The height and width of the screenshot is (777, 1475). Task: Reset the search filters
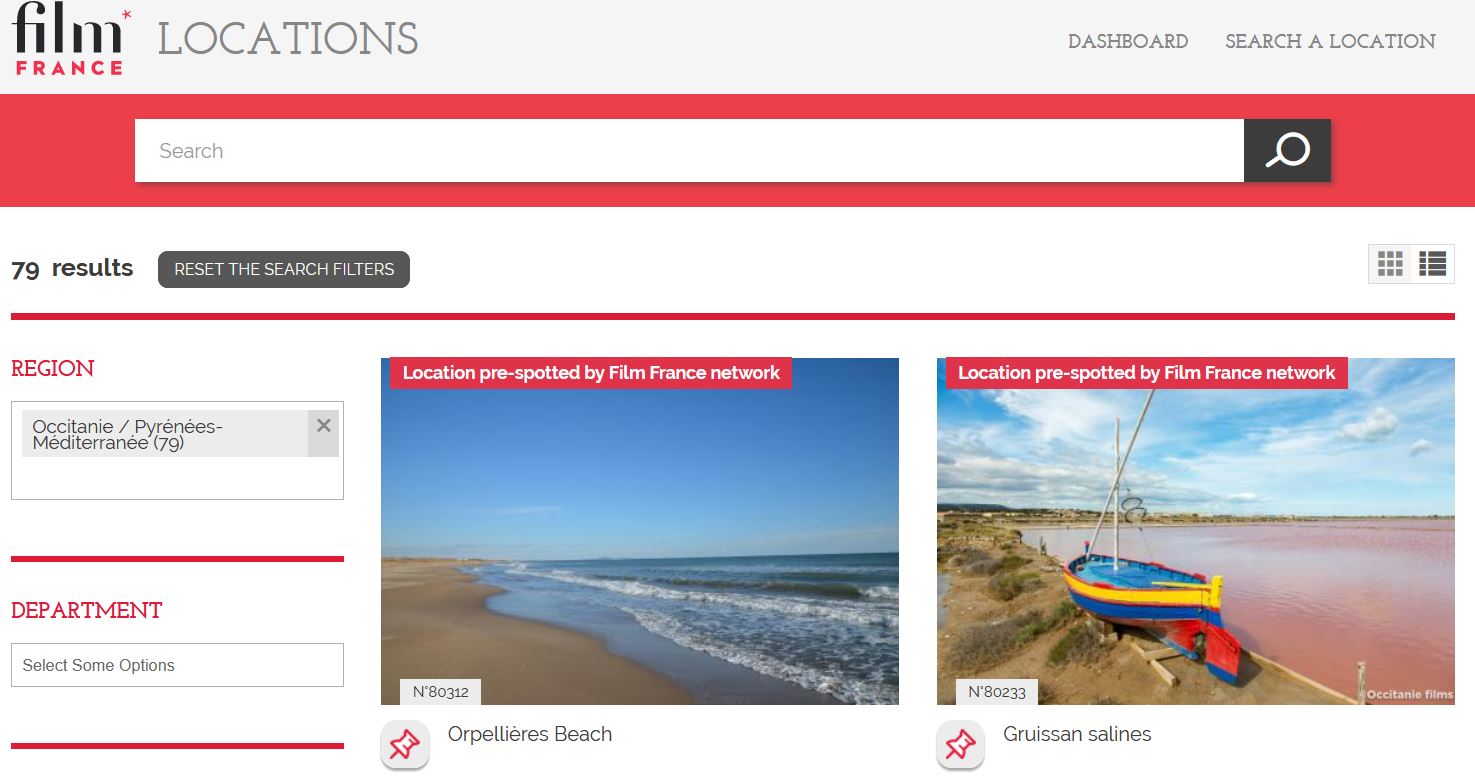pos(284,269)
